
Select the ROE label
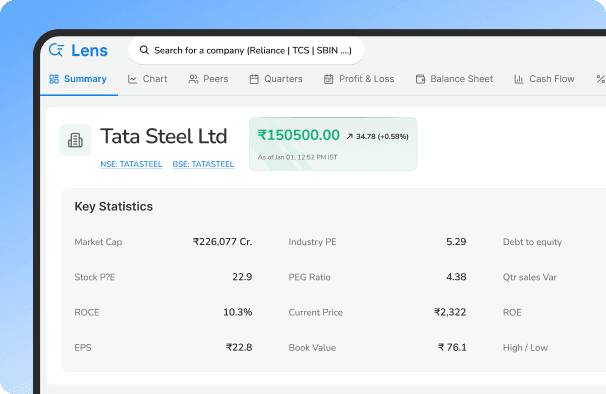512,312
